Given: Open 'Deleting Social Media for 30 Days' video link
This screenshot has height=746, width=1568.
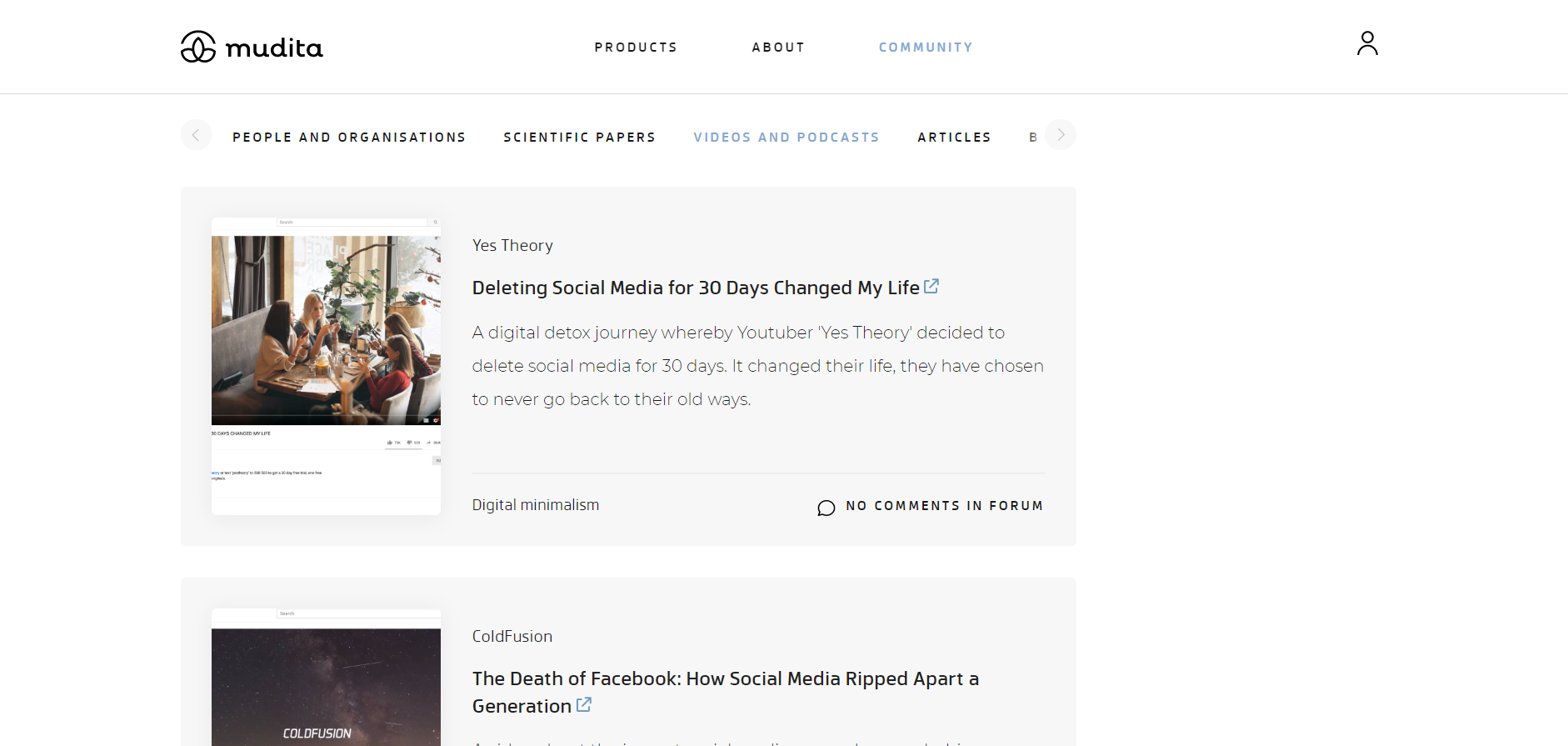Looking at the screenshot, I should [x=696, y=288].
